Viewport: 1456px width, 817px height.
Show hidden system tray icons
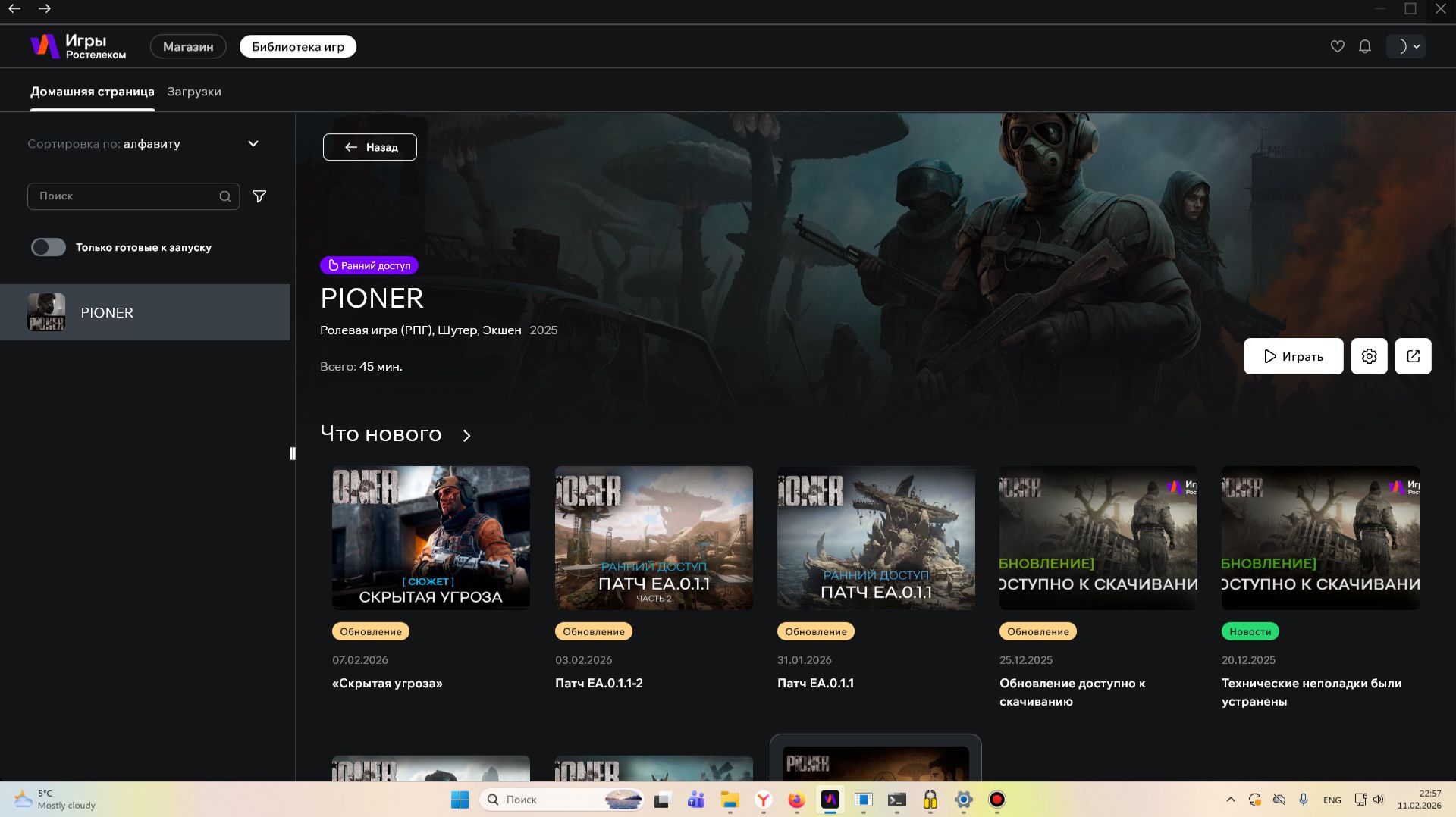pyautogui.click(x=1231, y=800)
